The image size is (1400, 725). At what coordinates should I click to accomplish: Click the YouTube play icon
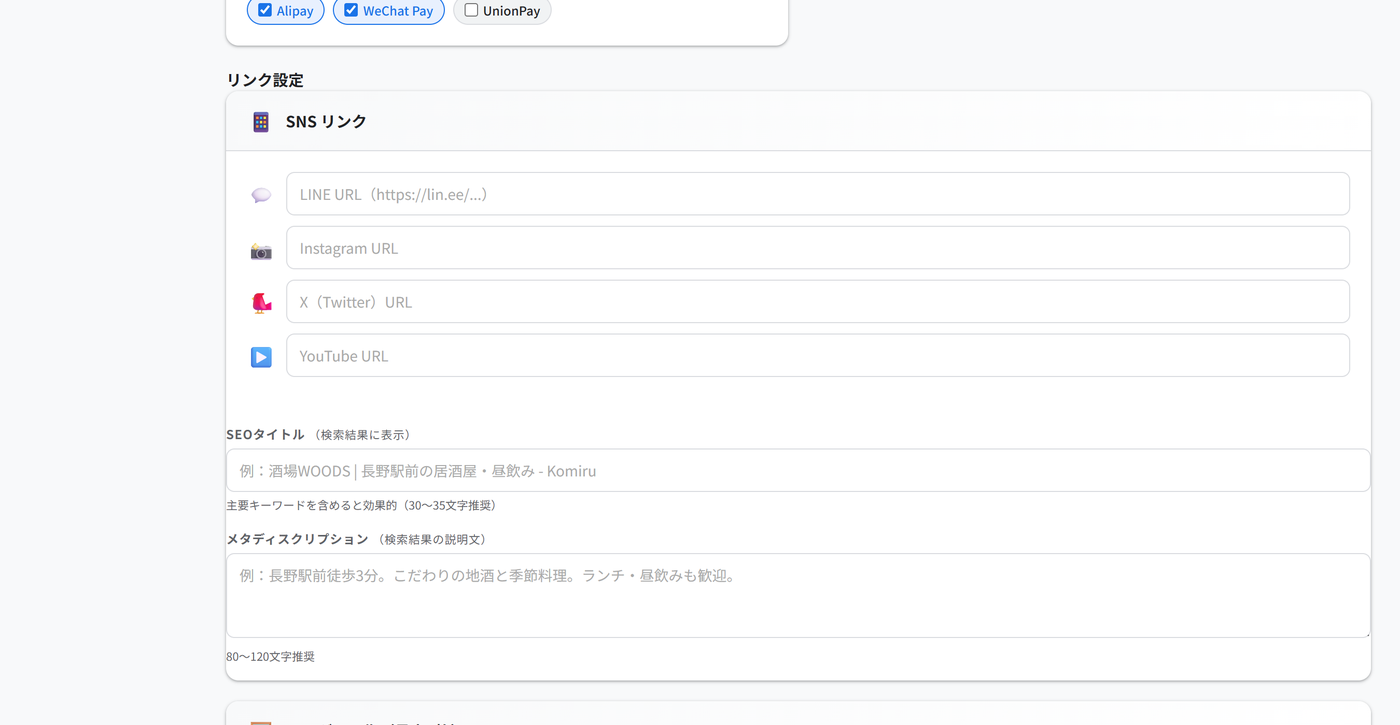tap(261, 357)
